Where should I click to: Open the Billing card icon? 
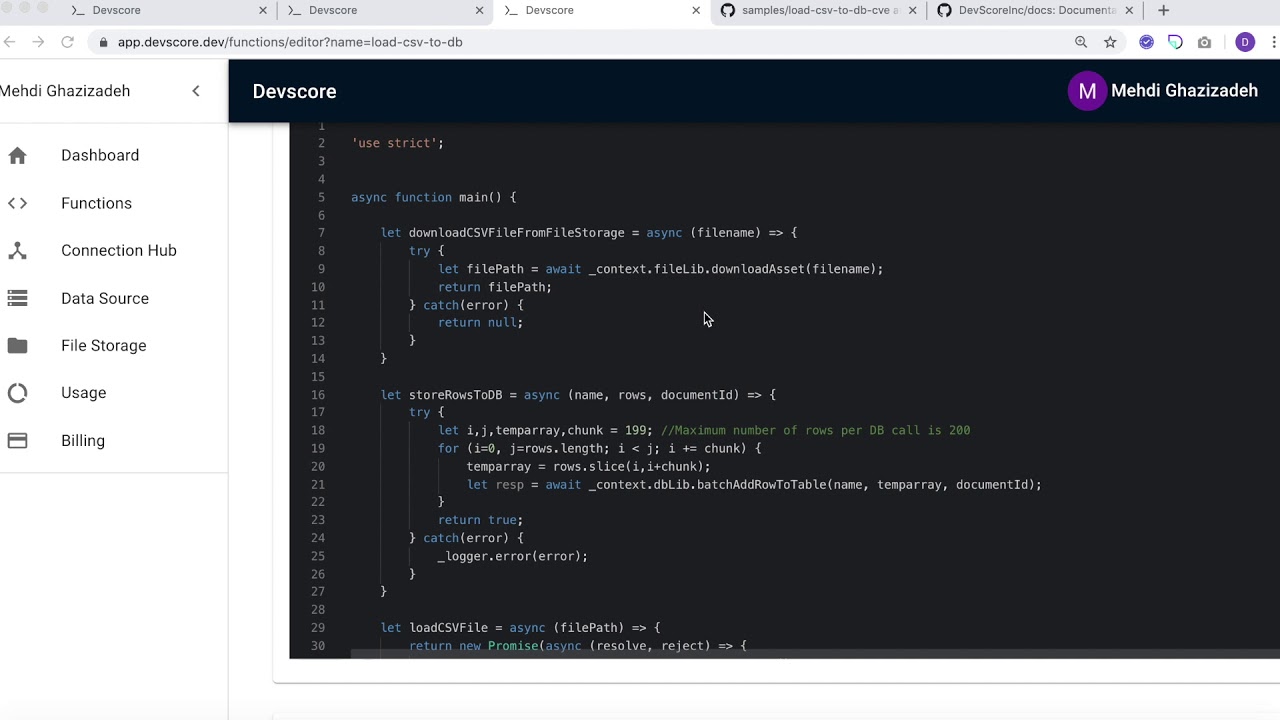click(17, 441)
